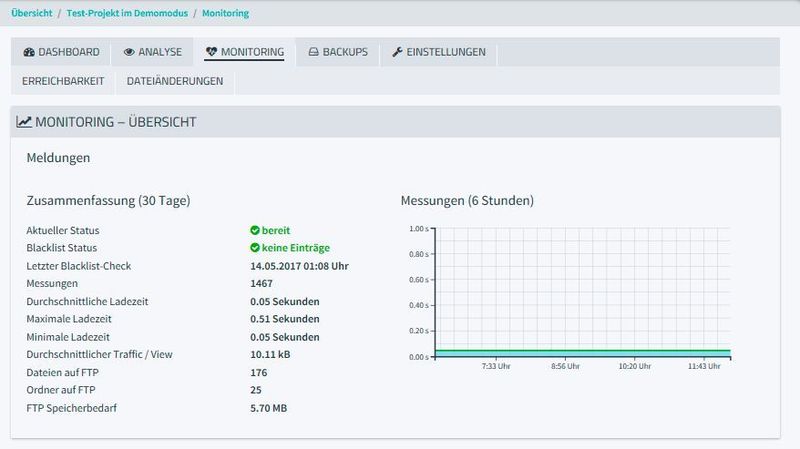Click the 10:20 Uhr axis label
This screenshot has width=800, height=449.
(x=635, y=366)
